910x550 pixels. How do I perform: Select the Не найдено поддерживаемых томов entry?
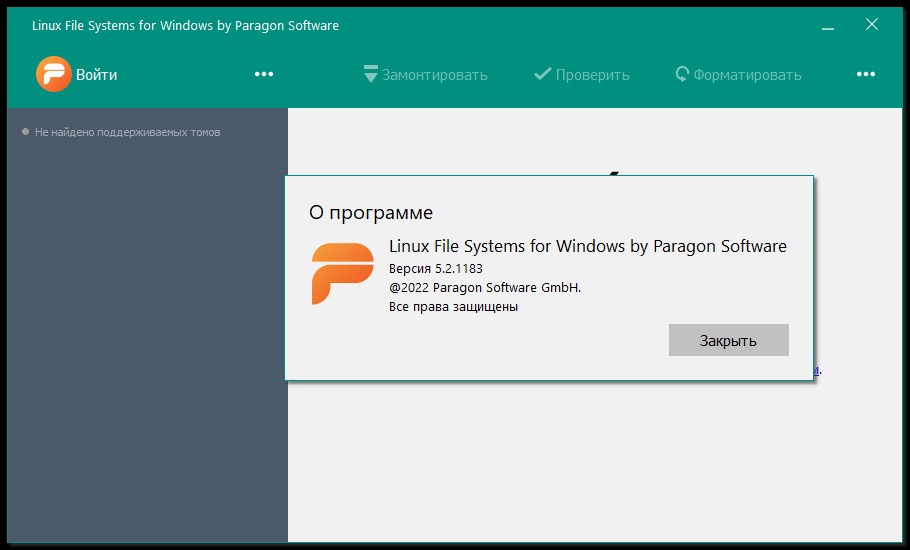coord(121,132)
